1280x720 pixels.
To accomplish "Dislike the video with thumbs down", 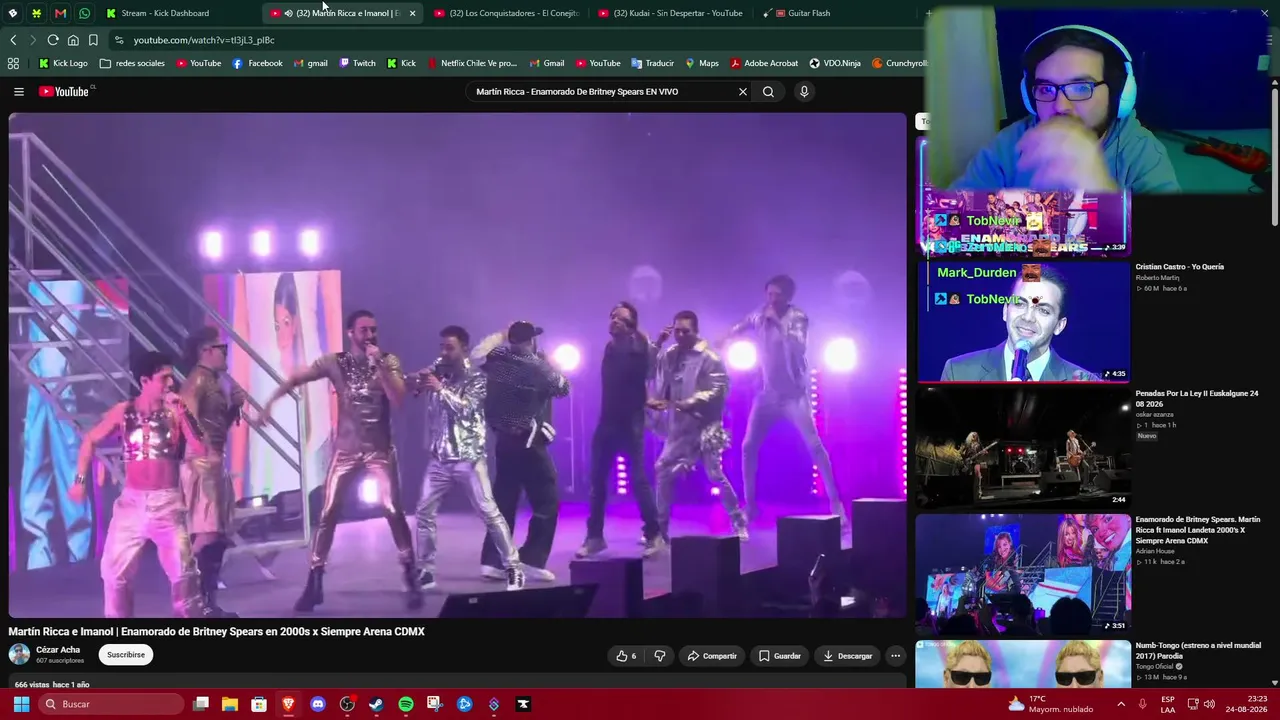I will click(x=659, y=656).
